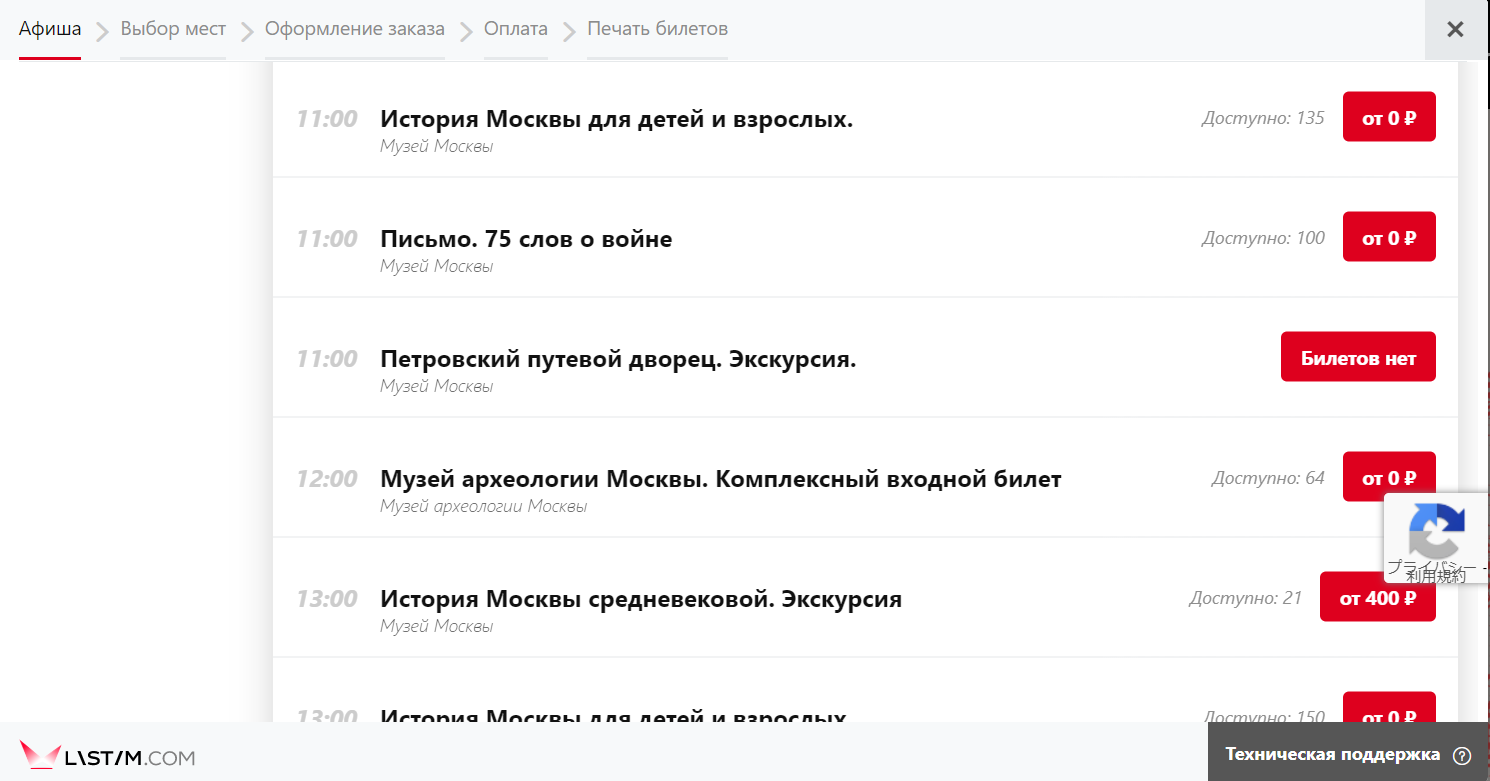Go to the Оплата step
The height and width of the screenshot is (781, 1490).
516,29
